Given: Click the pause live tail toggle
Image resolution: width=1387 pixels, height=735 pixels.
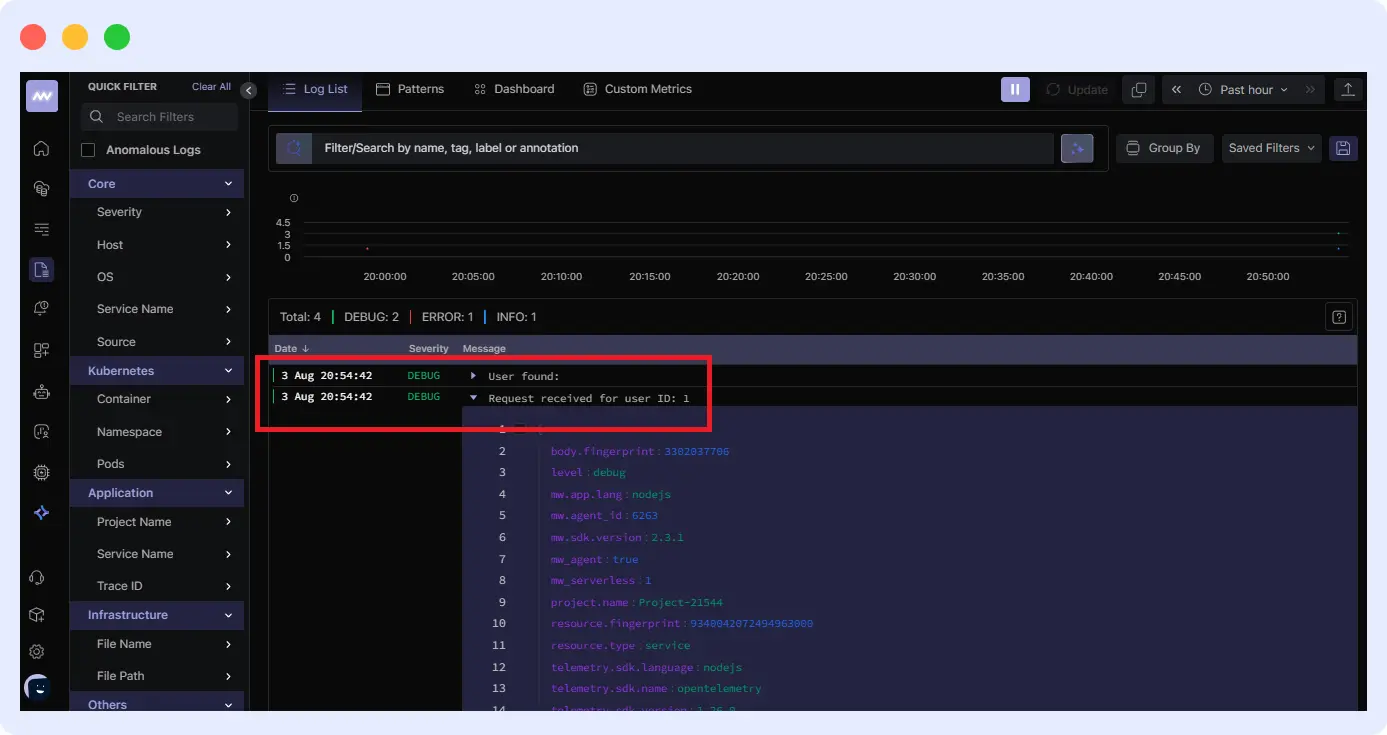Looking at the screenshot, I should 1015,89.
